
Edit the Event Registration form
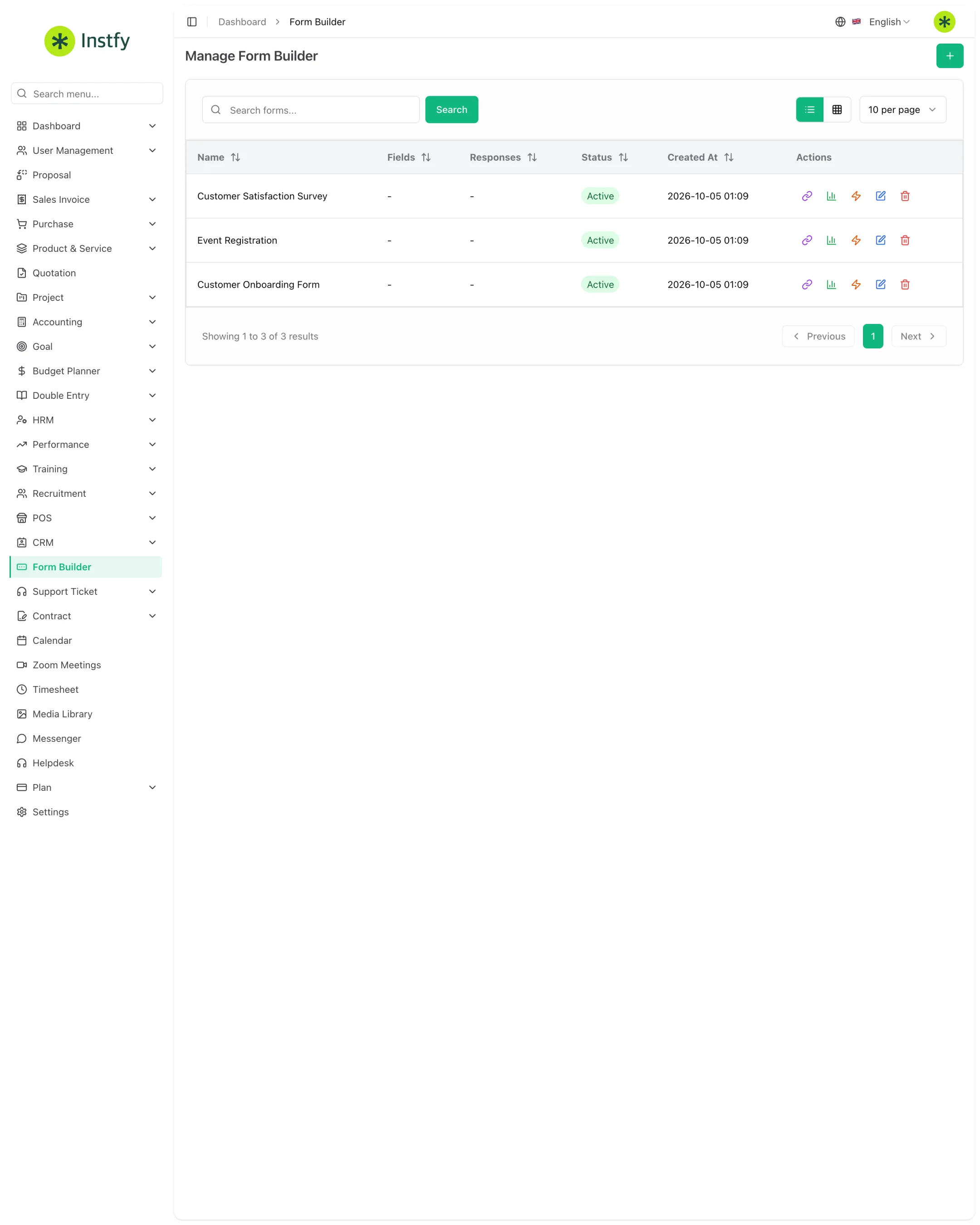881,240
